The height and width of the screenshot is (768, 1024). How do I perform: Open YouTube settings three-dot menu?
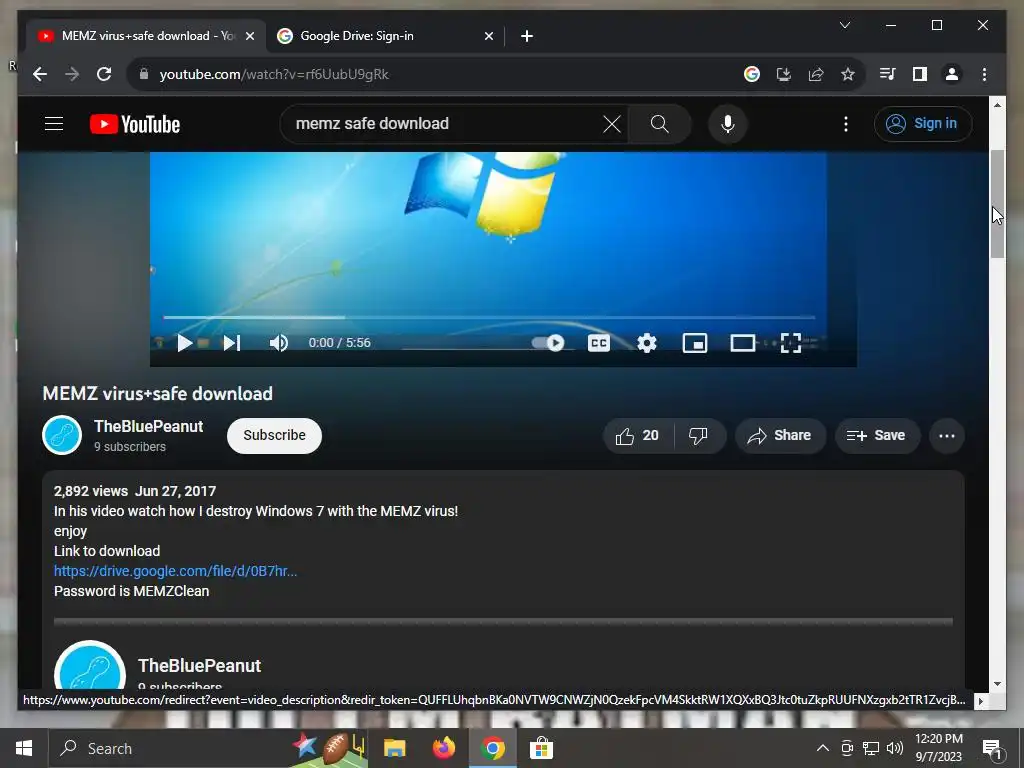(846, 123)
